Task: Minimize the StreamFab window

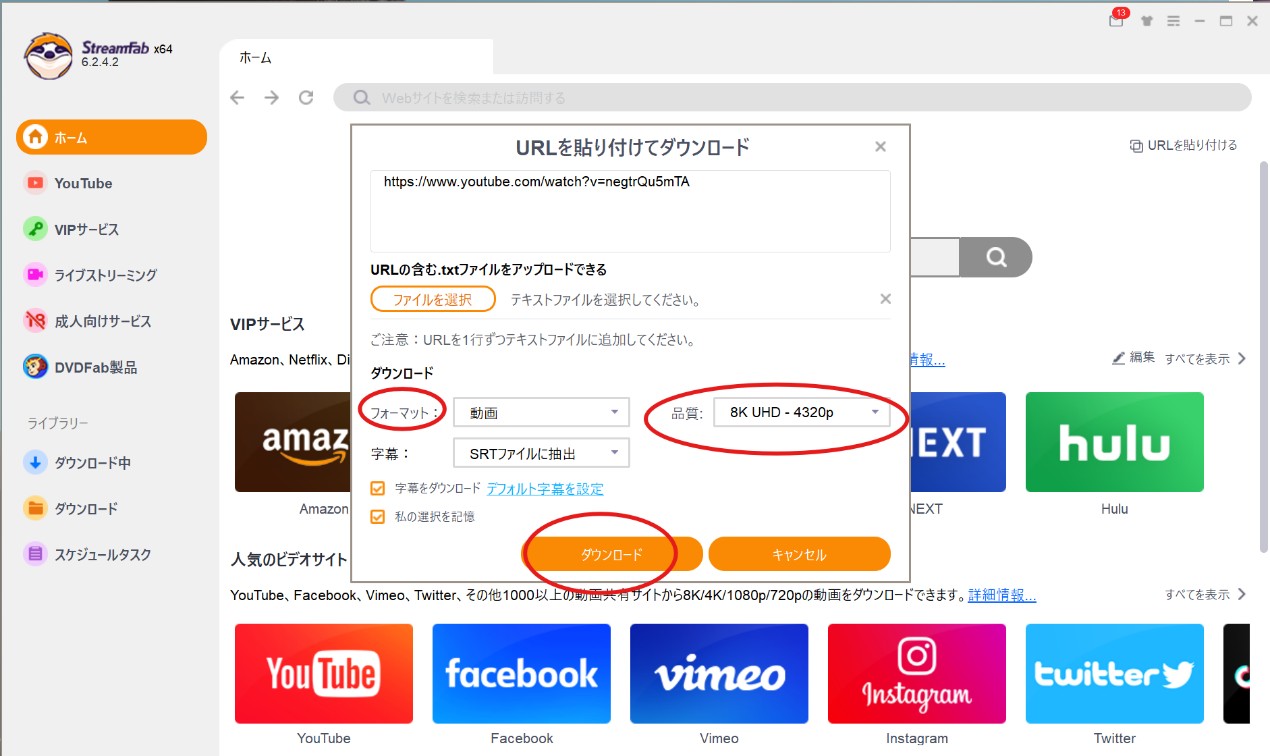Action: pos(1200,20)
